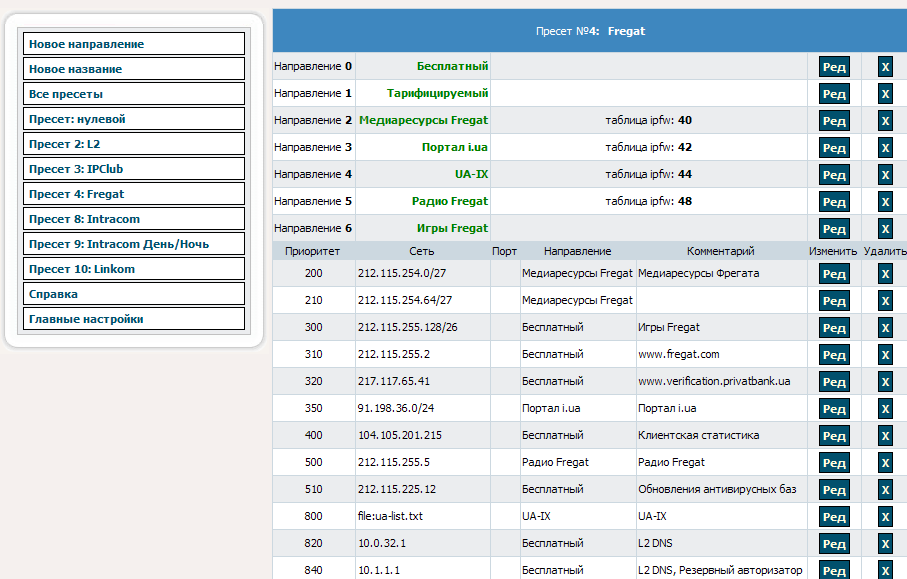Screen dimensions: 907x579
Task: Select the Сеть column header
Action: pos(422,251)
